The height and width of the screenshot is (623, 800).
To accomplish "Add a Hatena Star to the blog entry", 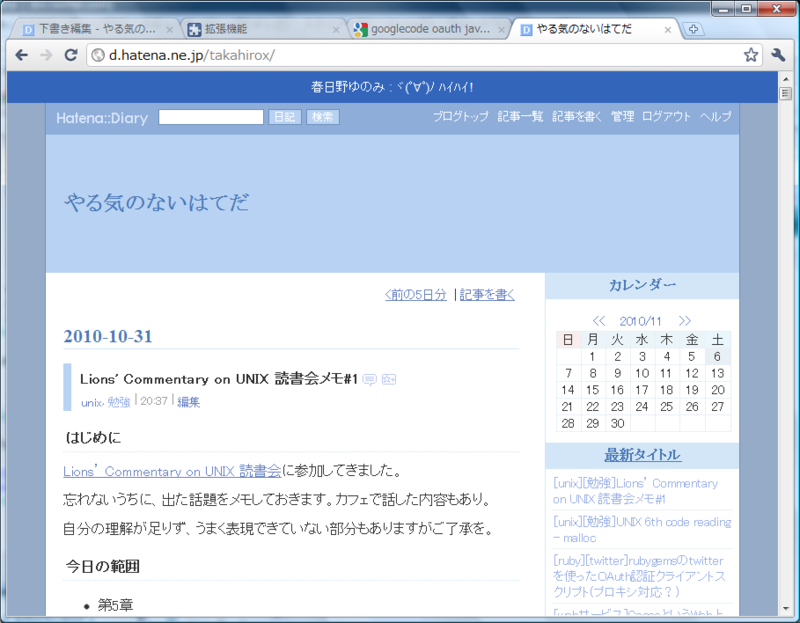I will coord(389,379).
